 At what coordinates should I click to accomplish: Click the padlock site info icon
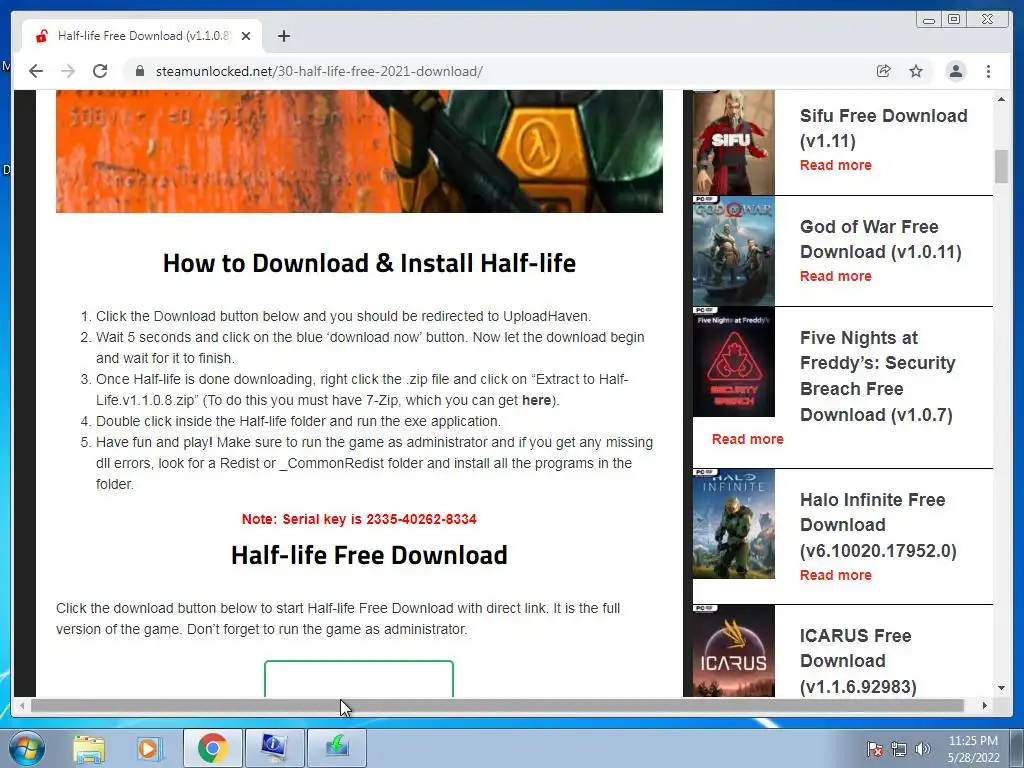pyautogui.click(x=139, y=71)
